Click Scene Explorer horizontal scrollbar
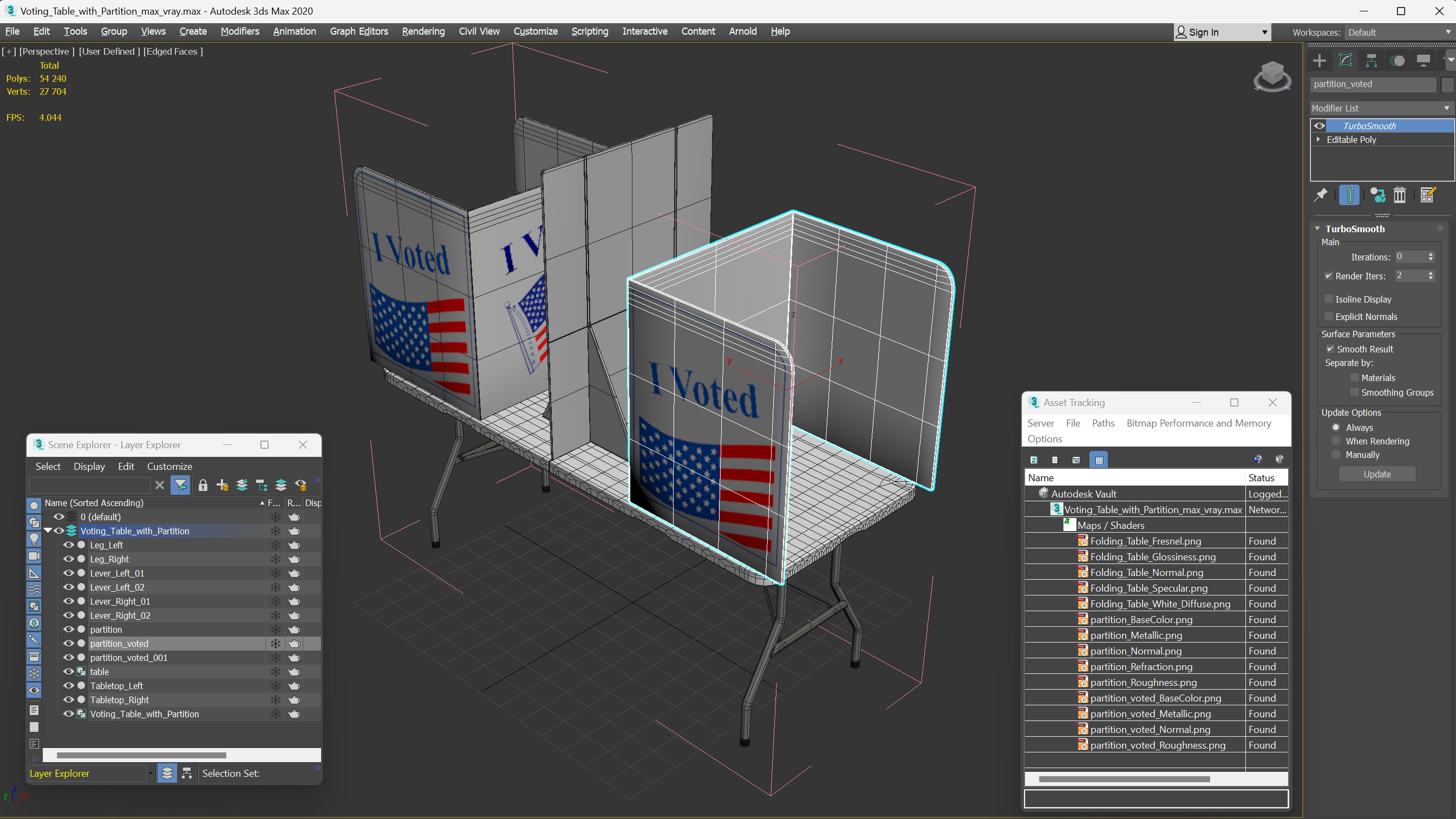This screenshot has width=1456, height=819. [141, 755]
